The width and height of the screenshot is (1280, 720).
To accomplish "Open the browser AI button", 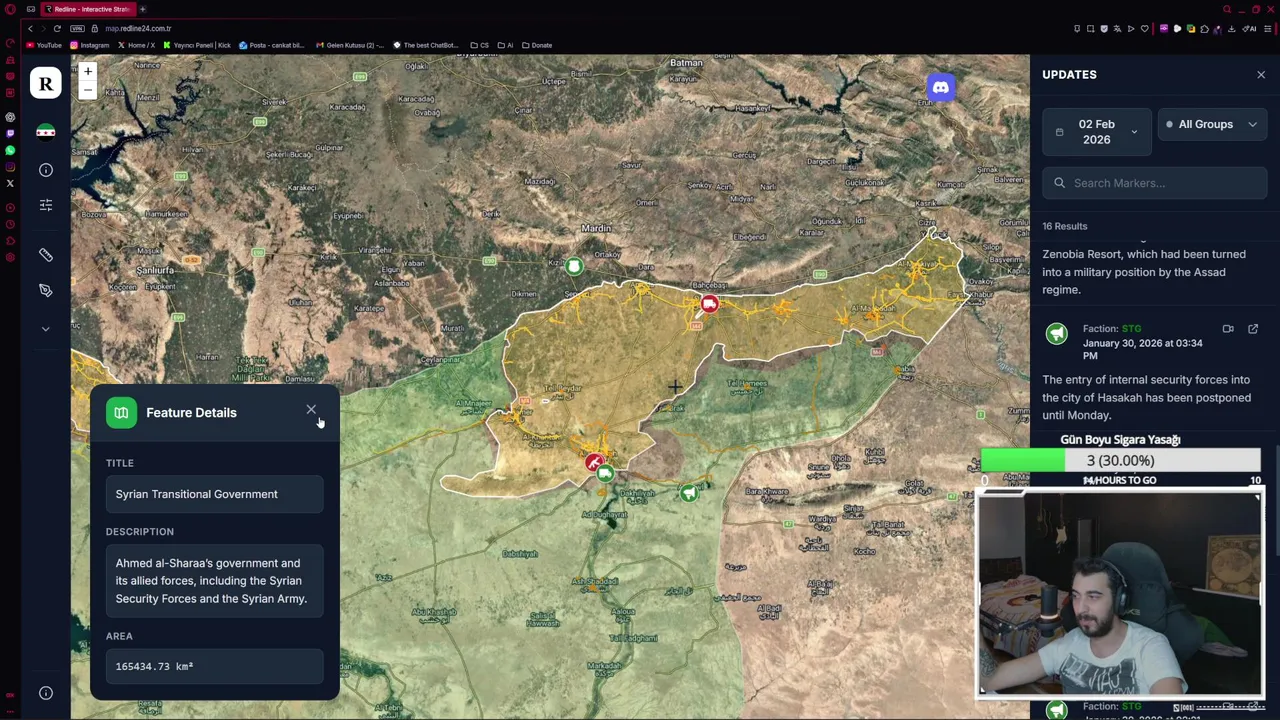I will pos(1251,29).
